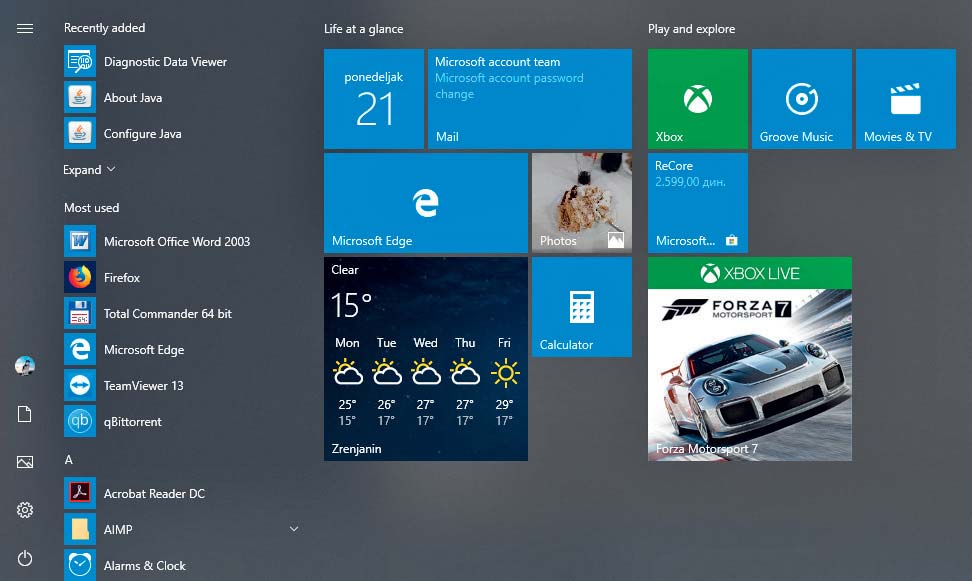Open qBittorrent app icon
This screenshot has width=972, height=581.
click(x=80, y=421)
